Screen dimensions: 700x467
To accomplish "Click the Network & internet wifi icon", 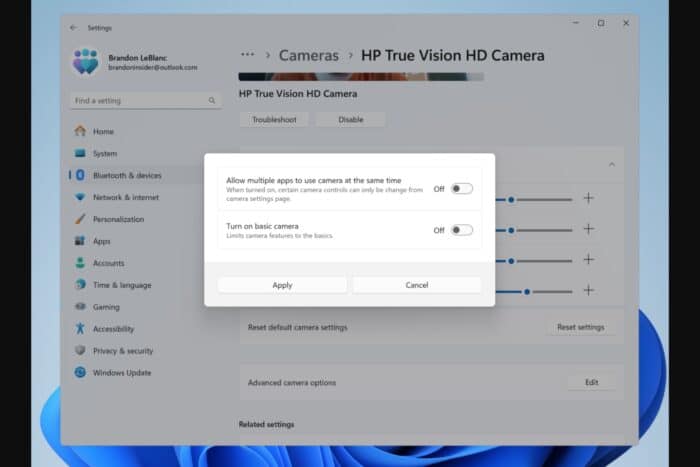I will (80, 197).
